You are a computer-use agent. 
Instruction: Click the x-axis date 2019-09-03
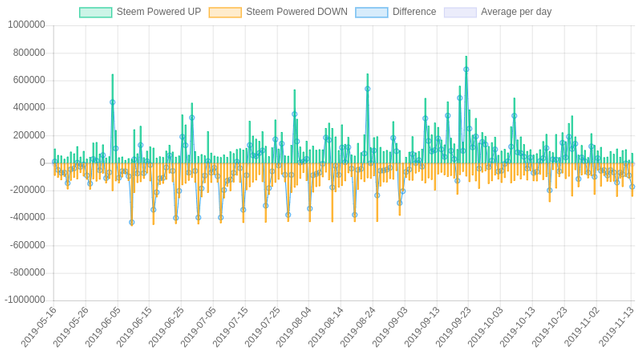(x=390, y=327)
